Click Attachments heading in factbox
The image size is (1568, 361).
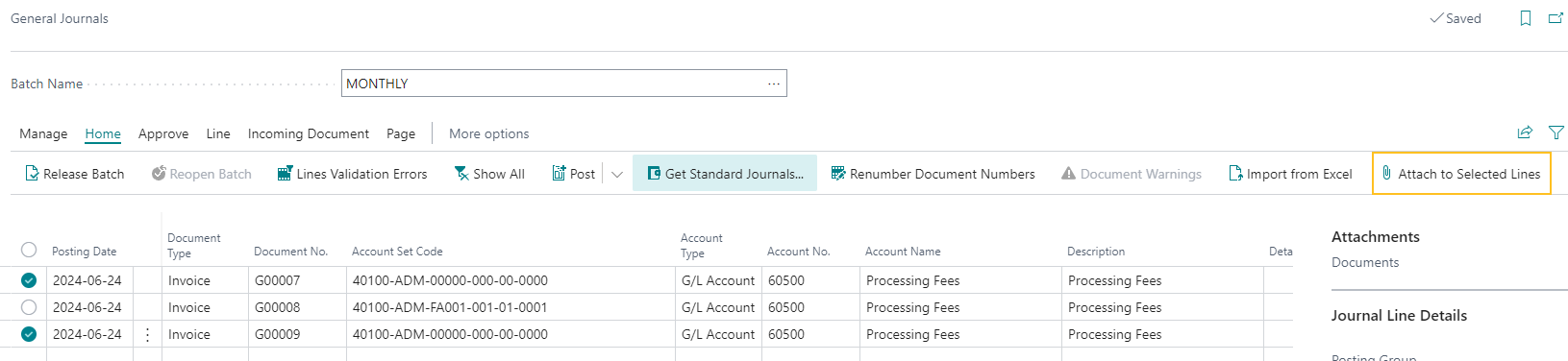tap(1376, 236)
